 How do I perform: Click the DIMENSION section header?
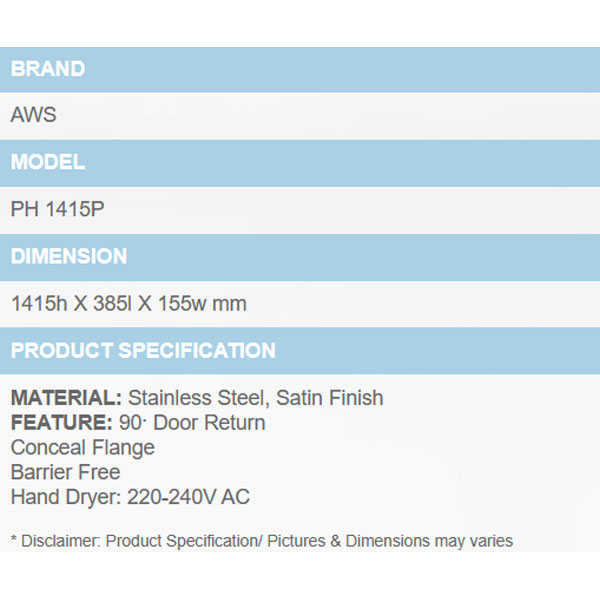point(69,256)
